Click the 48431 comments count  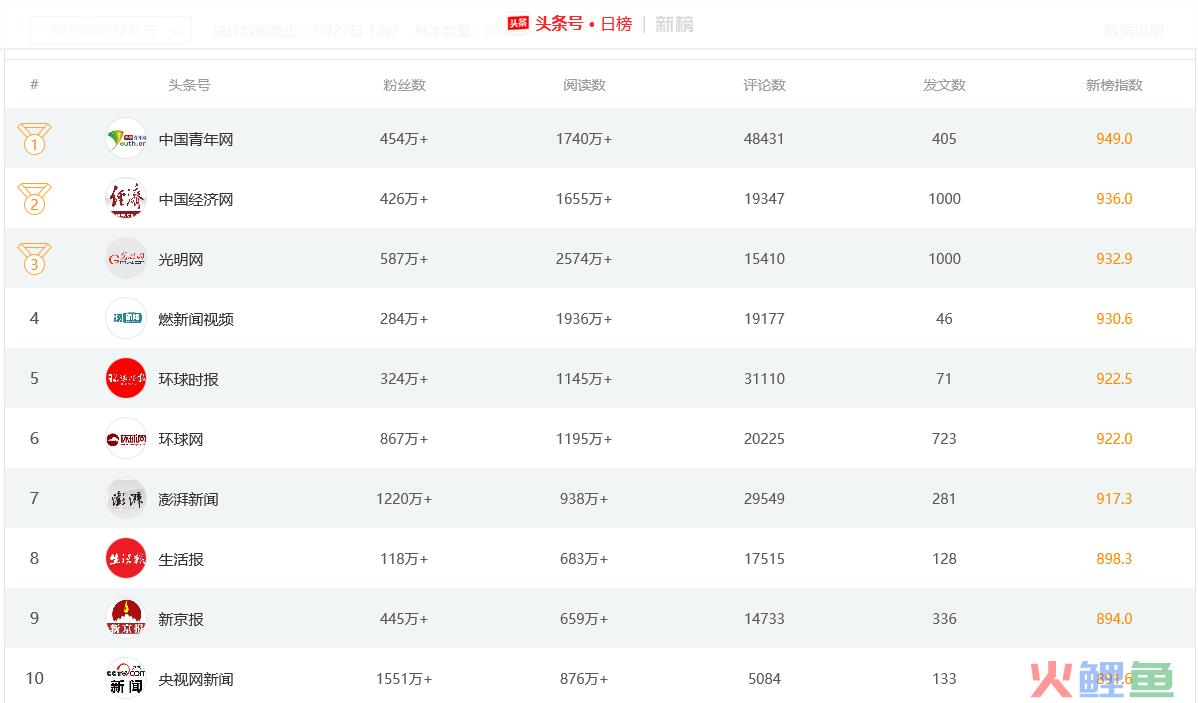[x=764, y=138]
